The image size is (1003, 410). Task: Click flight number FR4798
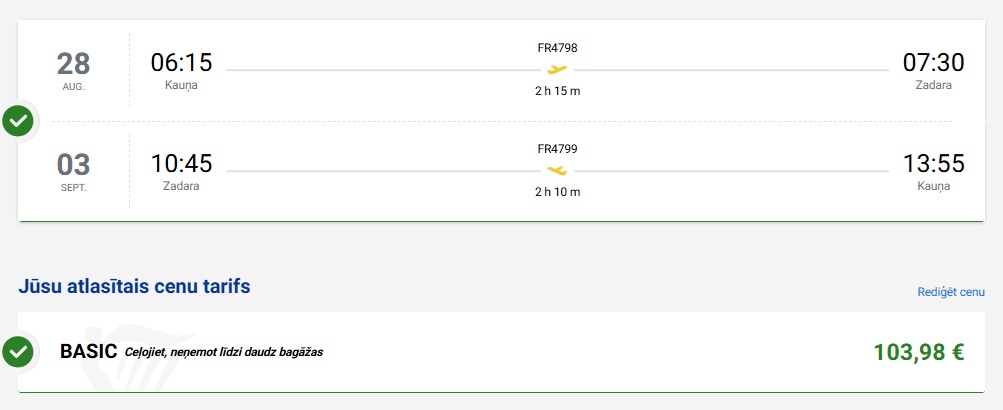(x=557, y=48)
